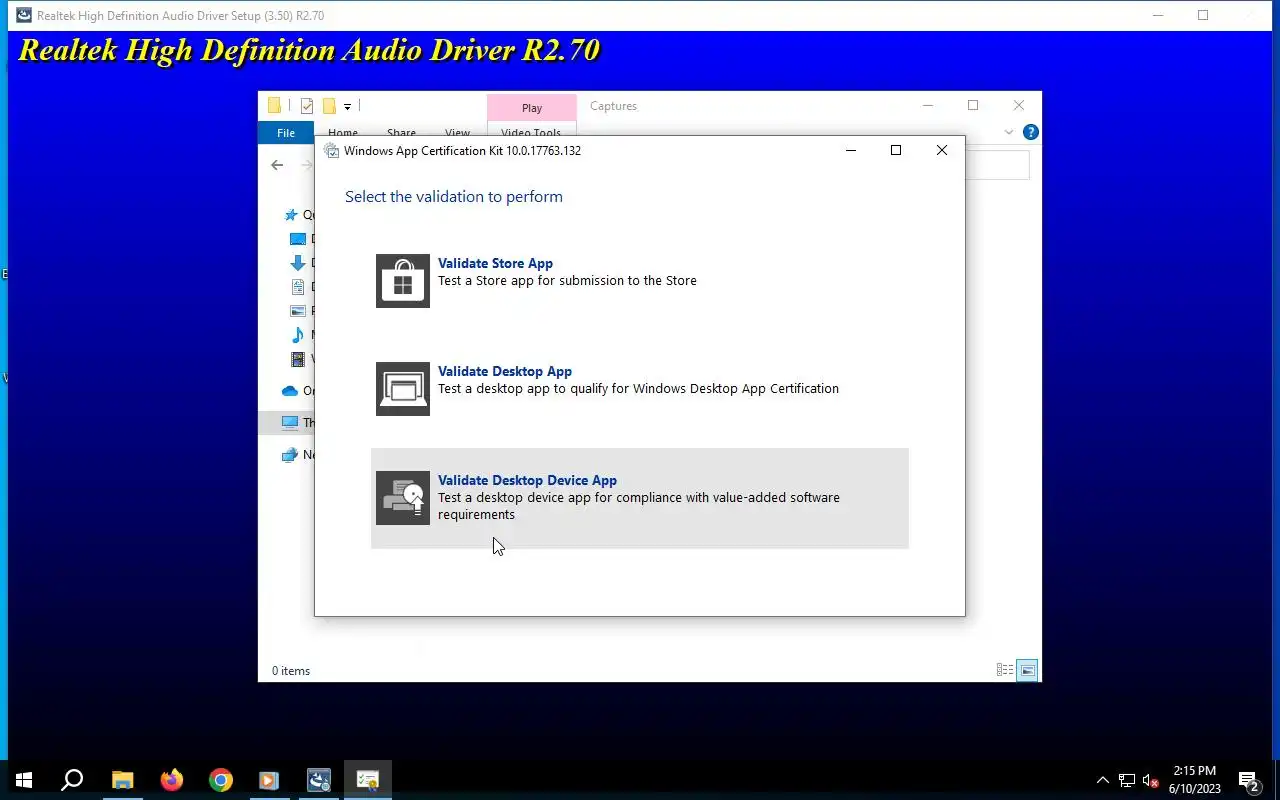The height and width of the screenshot is (800, 1280).
Task: Open the Validate Desktop App link
Action: click(505, 371)
